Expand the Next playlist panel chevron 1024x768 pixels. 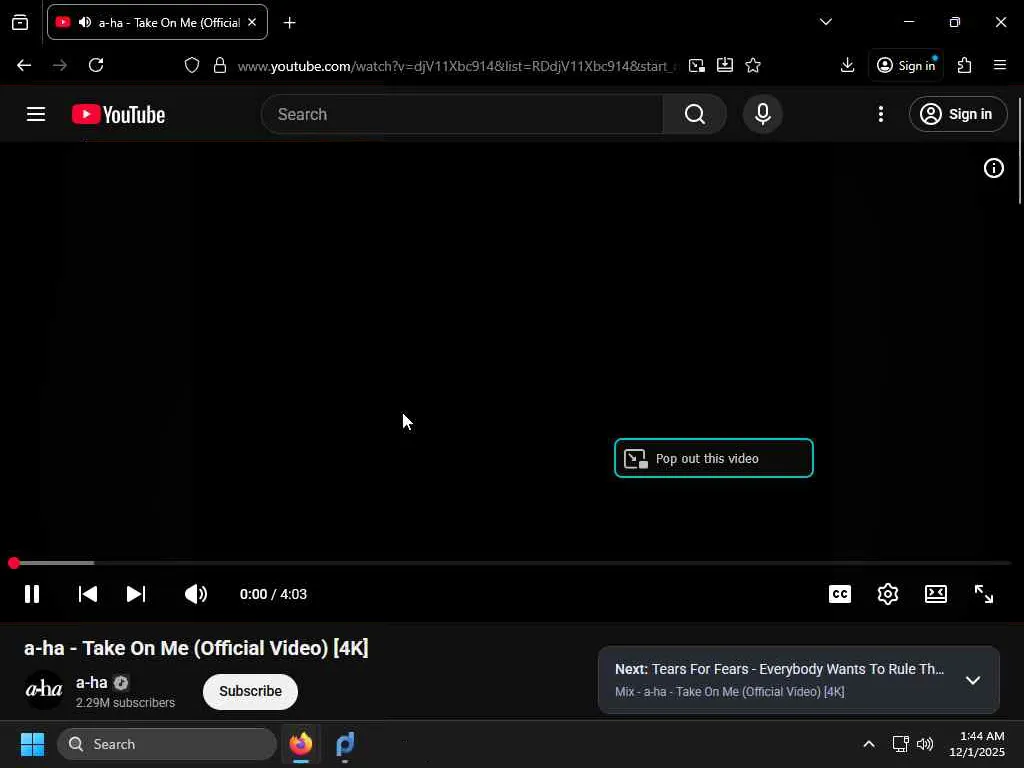pyautogui.click(x=972, y=680)
